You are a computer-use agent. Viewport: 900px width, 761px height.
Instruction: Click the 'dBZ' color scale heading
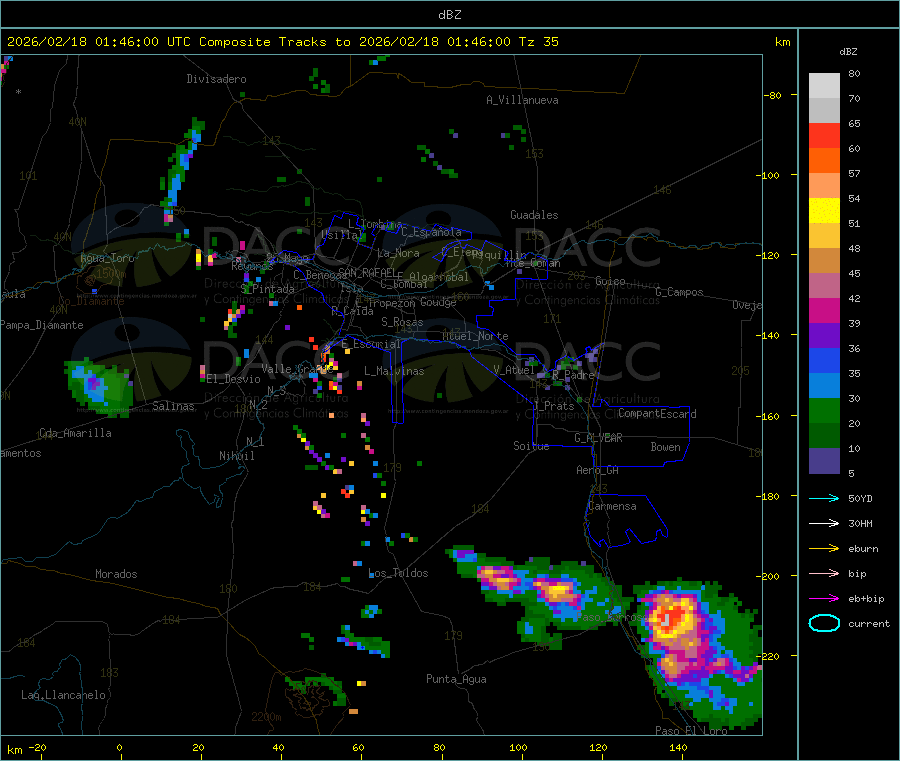tap(848, 52)
